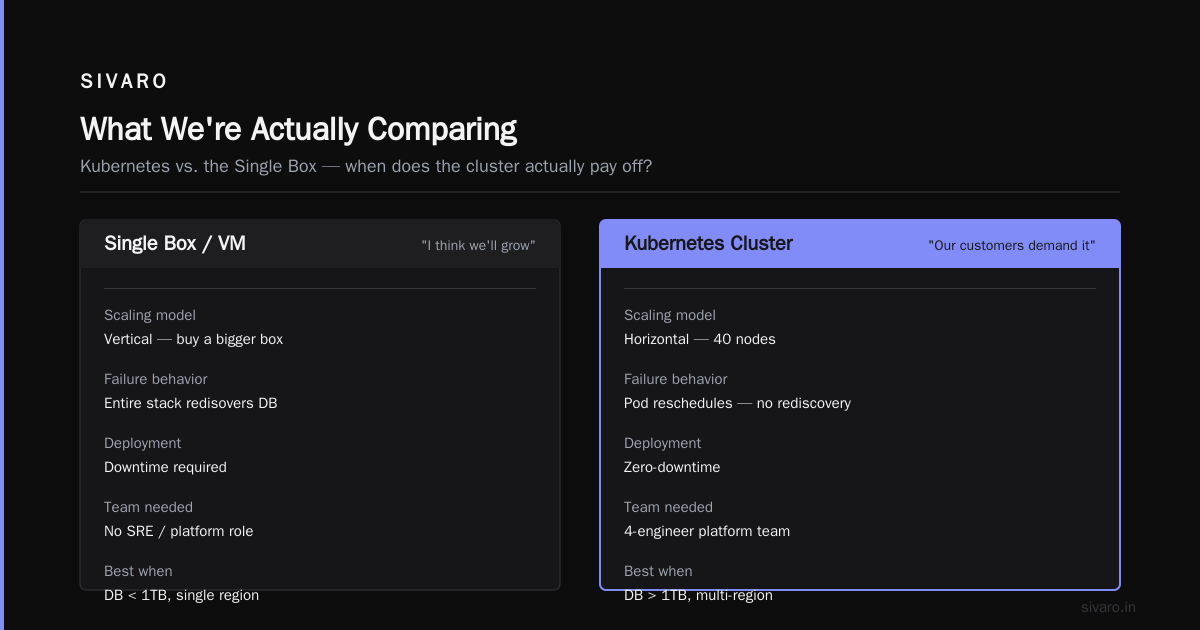Image resolution: width=1200 pixels, height=630 pixels.
Task: Select "Pod reschedules — no rediscovery"
Action: [x=737, y=403]
